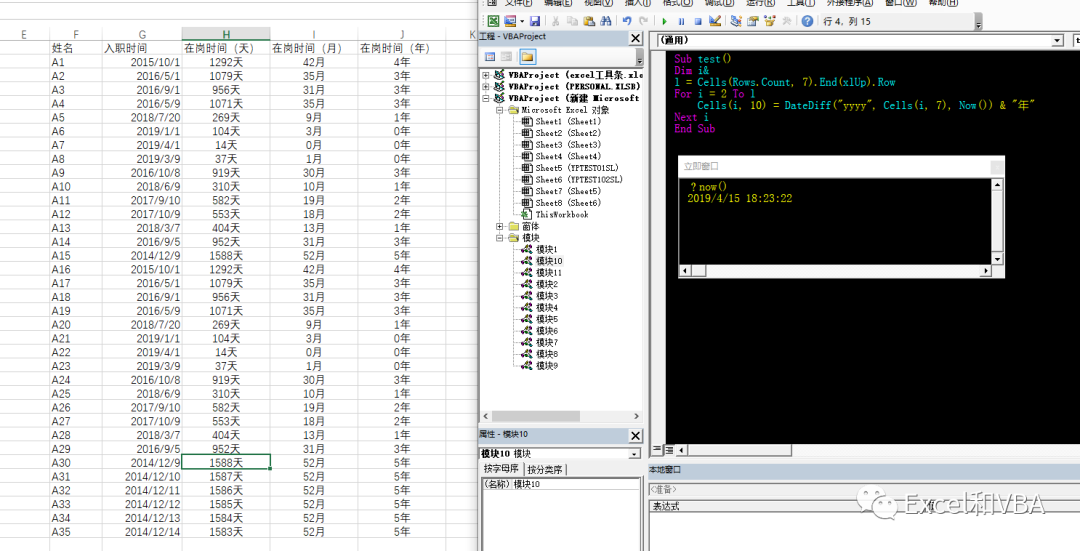Click the 2014/12/14 date cell
Screen dimensions: 1080x551
142,532
